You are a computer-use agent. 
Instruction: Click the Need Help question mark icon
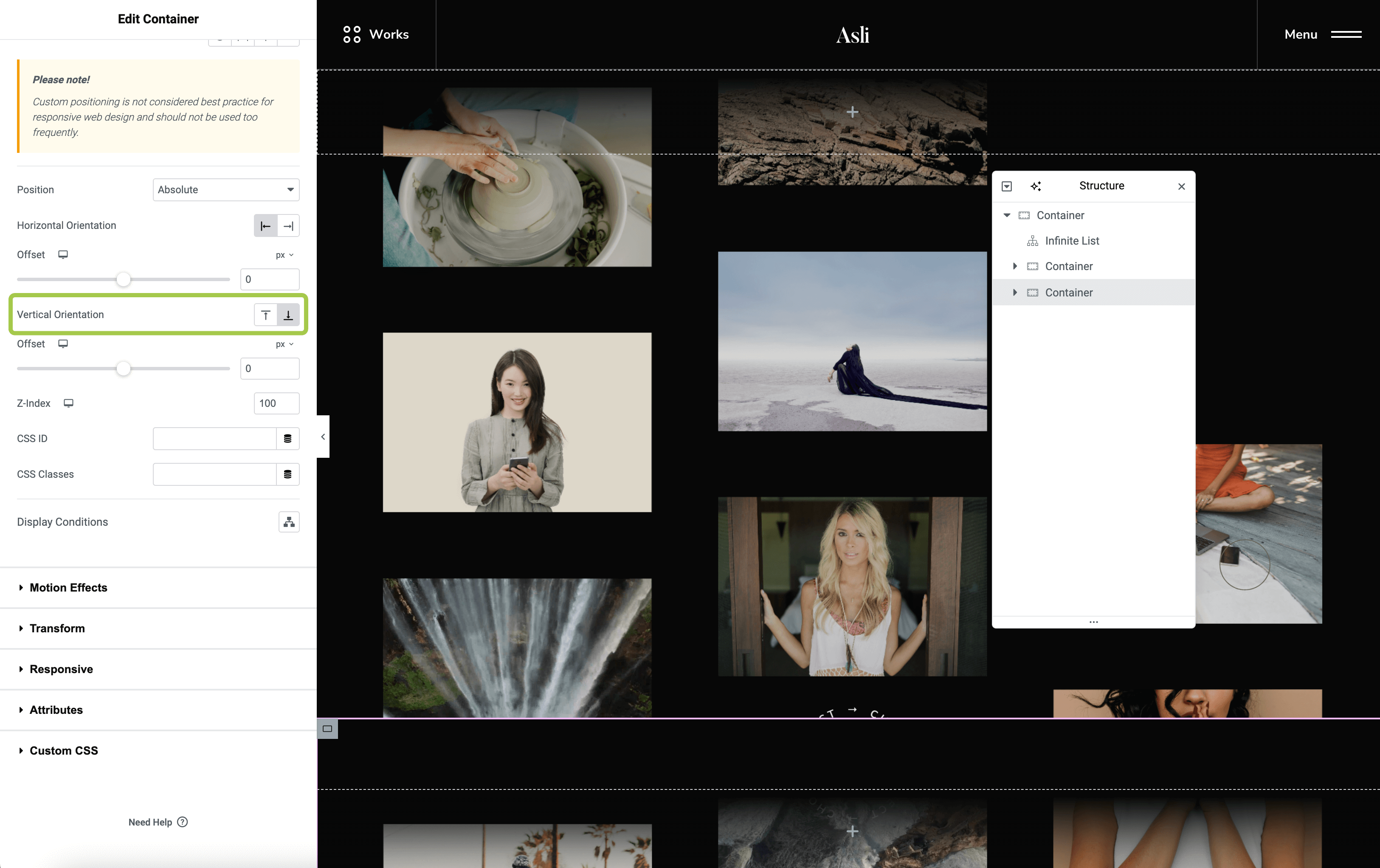[182, 822]
